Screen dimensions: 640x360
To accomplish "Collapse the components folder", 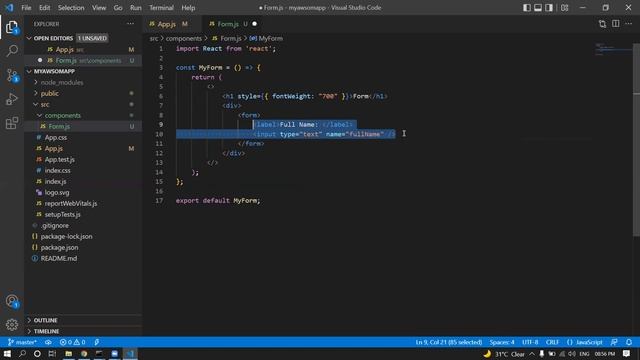I will 83,116.
